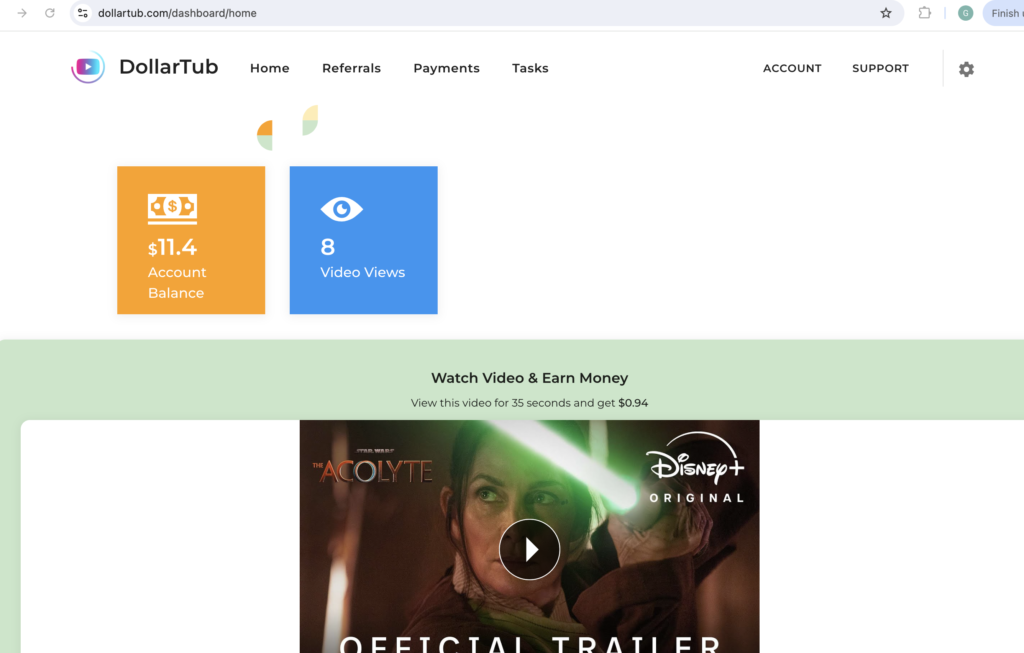Viewport: 1024px width, 653px height.
Task: Open the browser extensions puzzle icon
Action: coord(924,13)
